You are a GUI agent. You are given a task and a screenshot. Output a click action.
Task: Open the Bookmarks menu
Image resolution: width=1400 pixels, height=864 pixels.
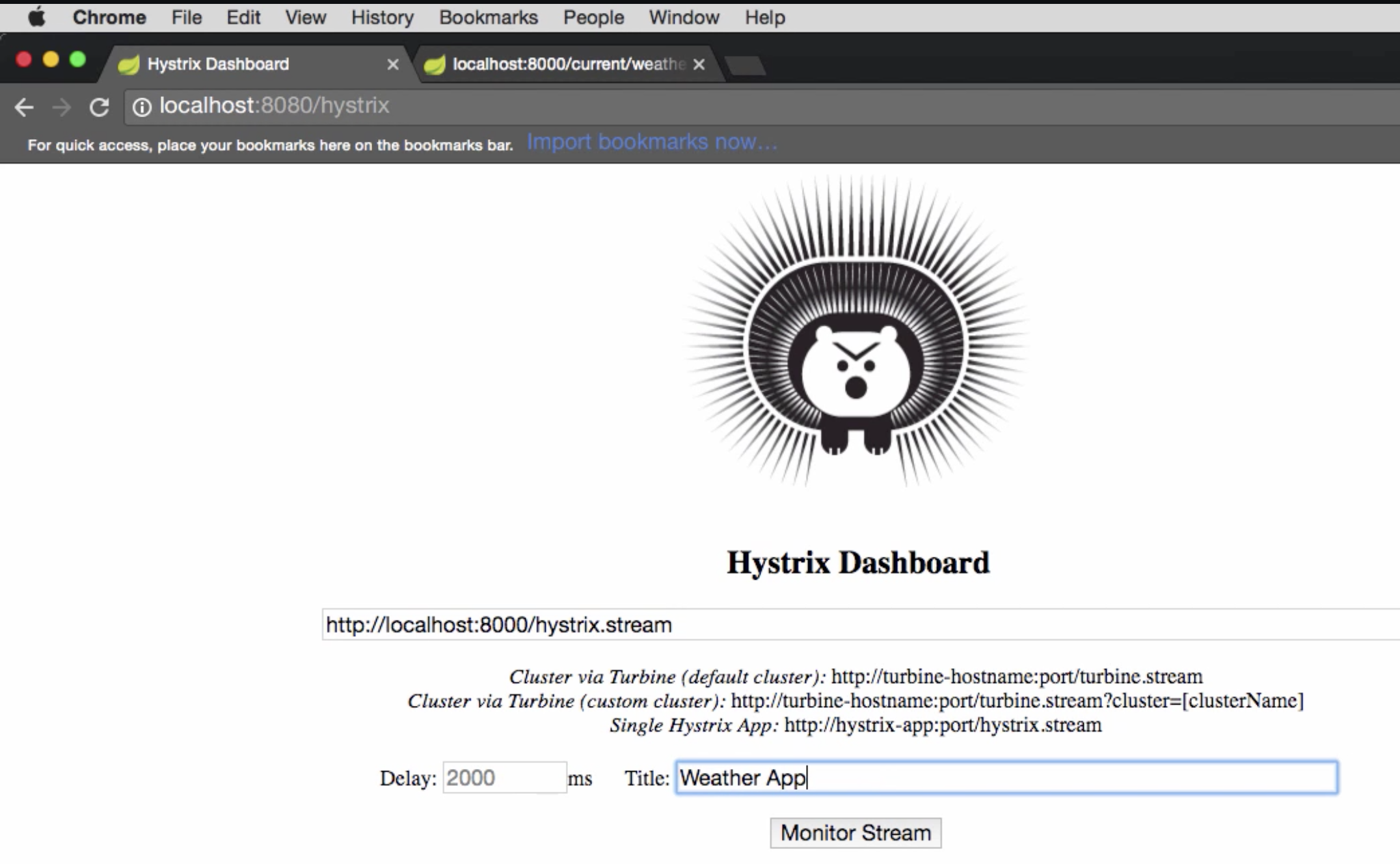(488, 17)
